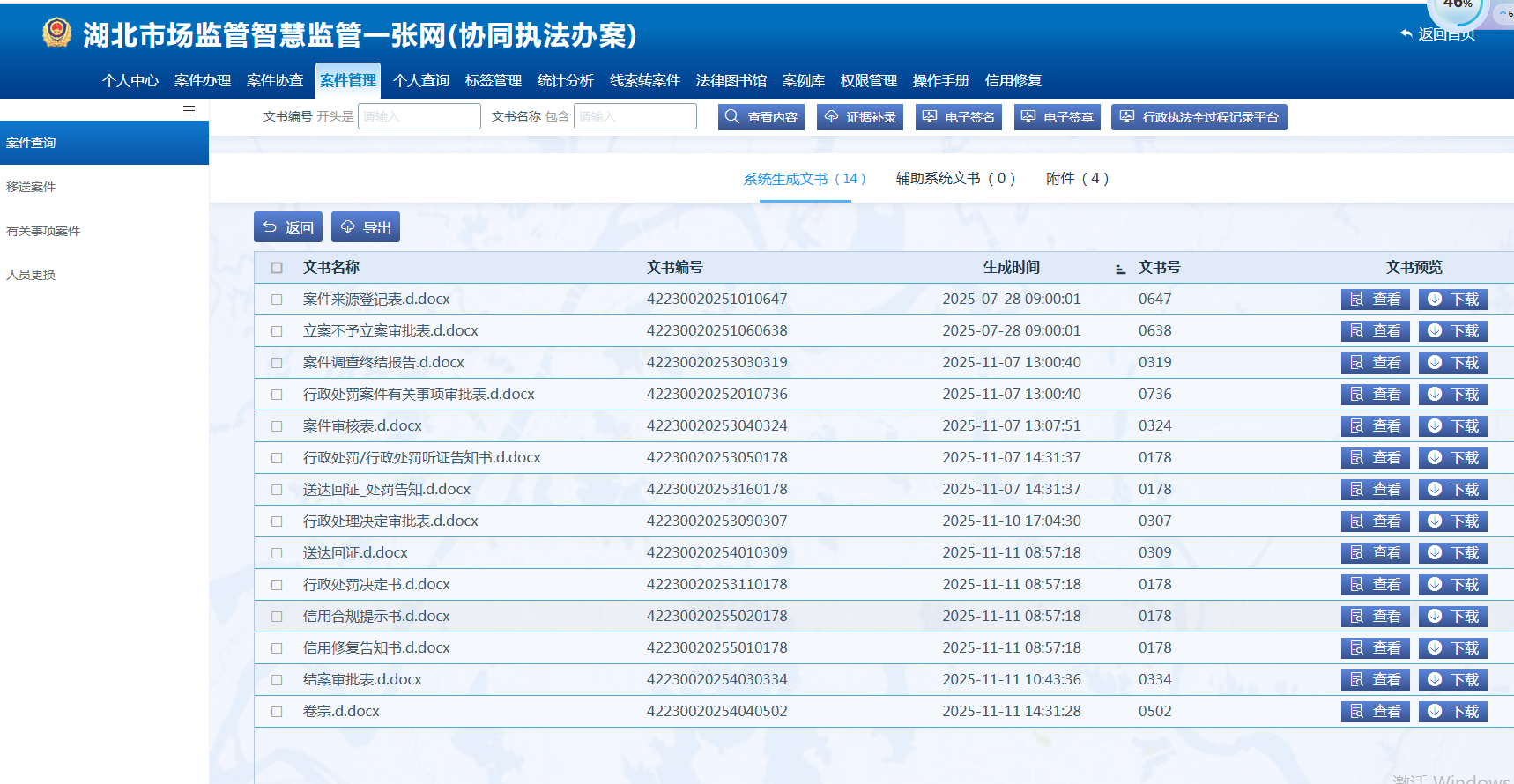This screenshot has height=784, width=1514.
Task: Toggle the select-all checkbox in table header
Action: point(277,268)
